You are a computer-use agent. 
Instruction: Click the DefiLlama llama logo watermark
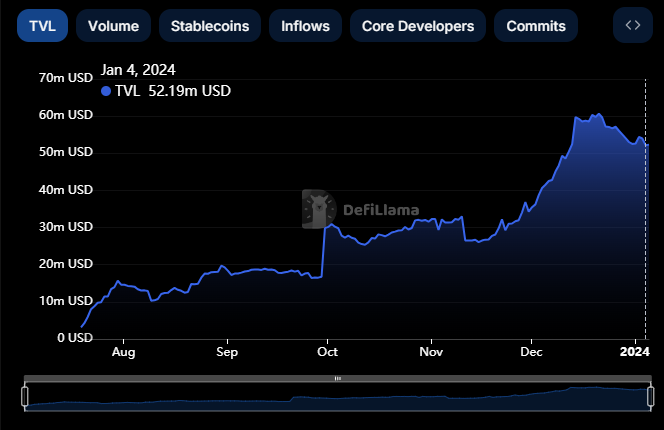tap(319, 209)
